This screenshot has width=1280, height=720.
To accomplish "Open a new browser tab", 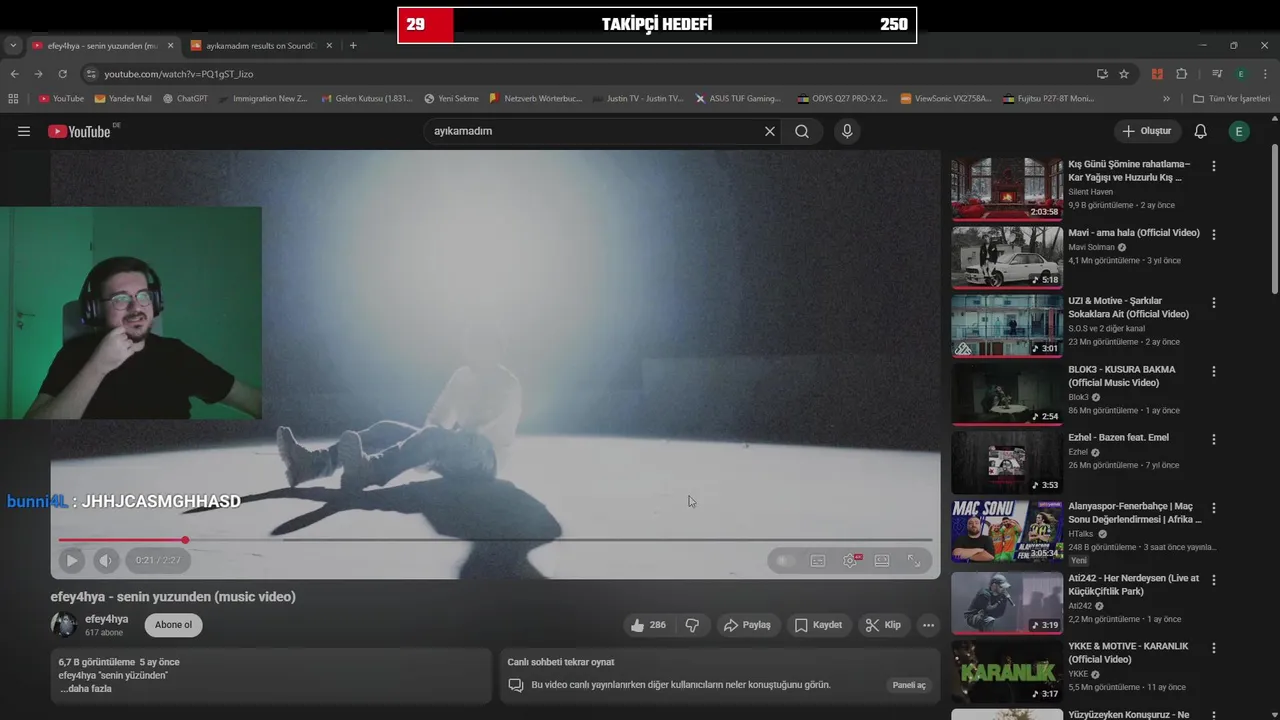I will pos(353,45).
